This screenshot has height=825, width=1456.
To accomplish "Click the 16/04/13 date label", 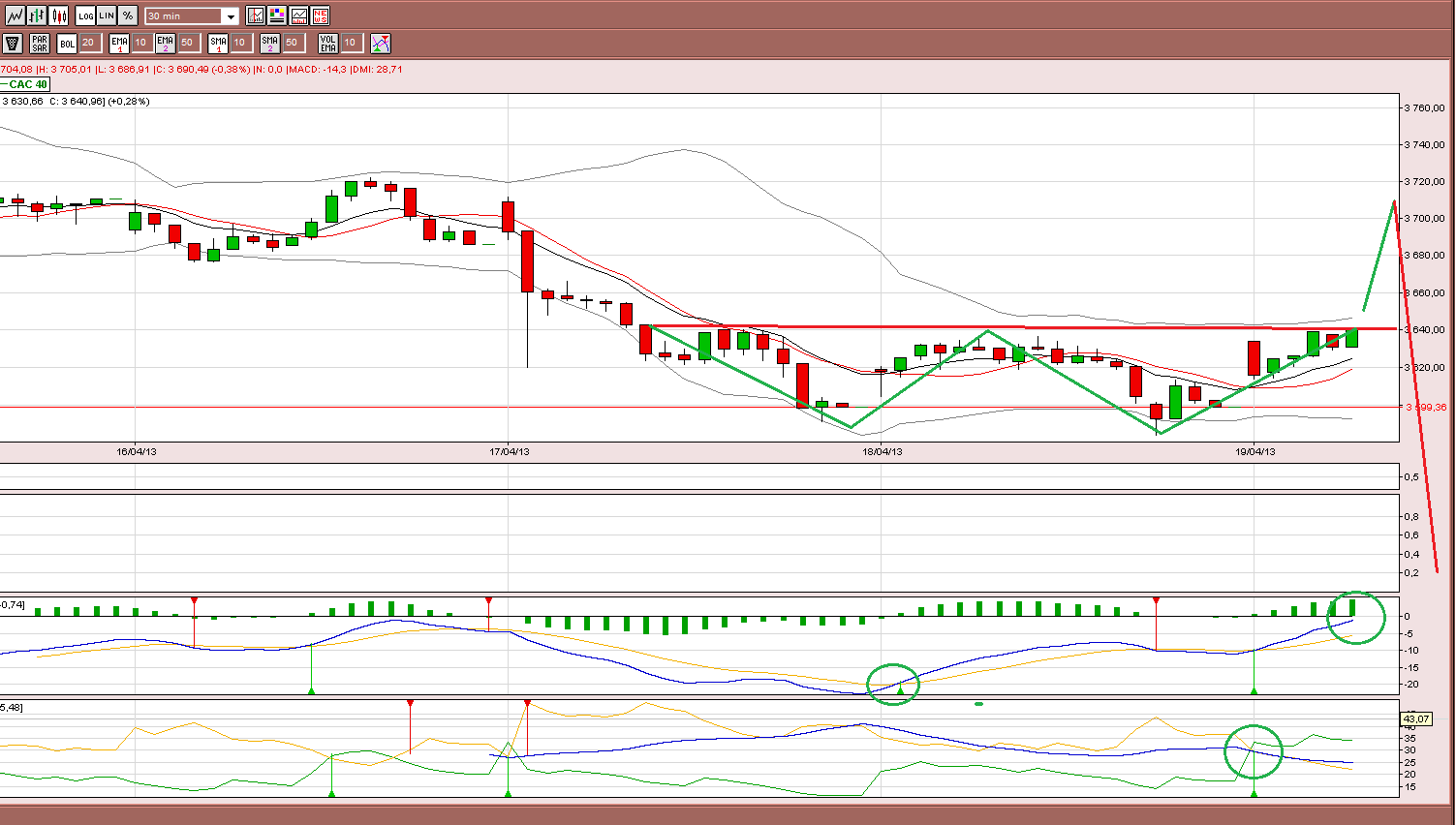I will 137,451.
